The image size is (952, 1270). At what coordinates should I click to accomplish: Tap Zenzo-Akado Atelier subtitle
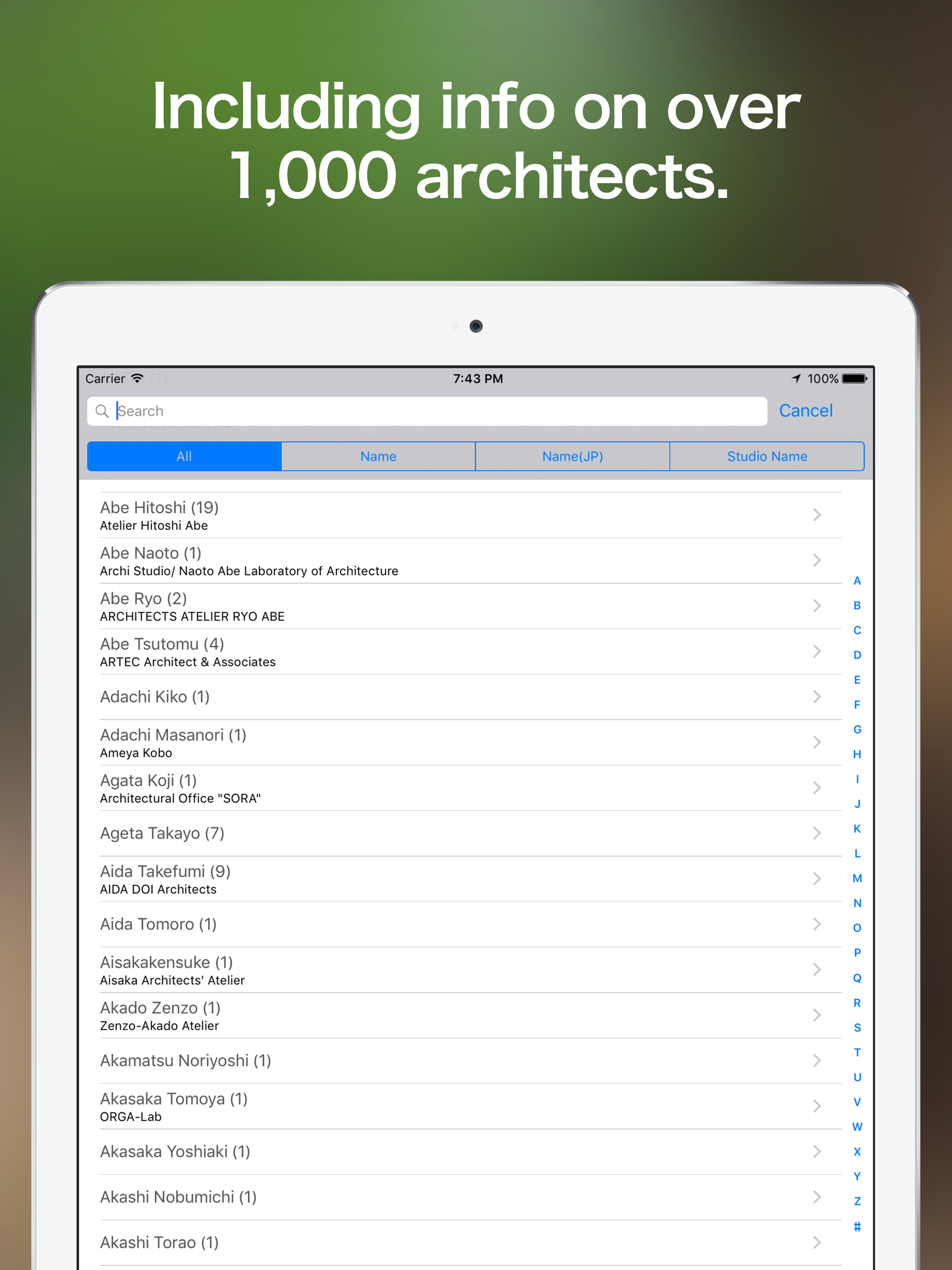(159, 1025)
